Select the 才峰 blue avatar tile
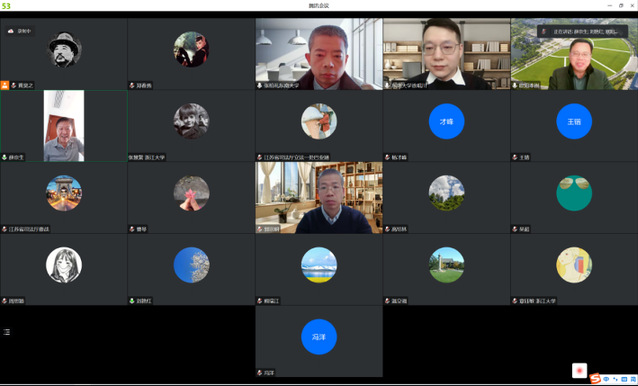The height and width of the screenshot is (386, 638). pyautogui.click(x=446, y=126)
